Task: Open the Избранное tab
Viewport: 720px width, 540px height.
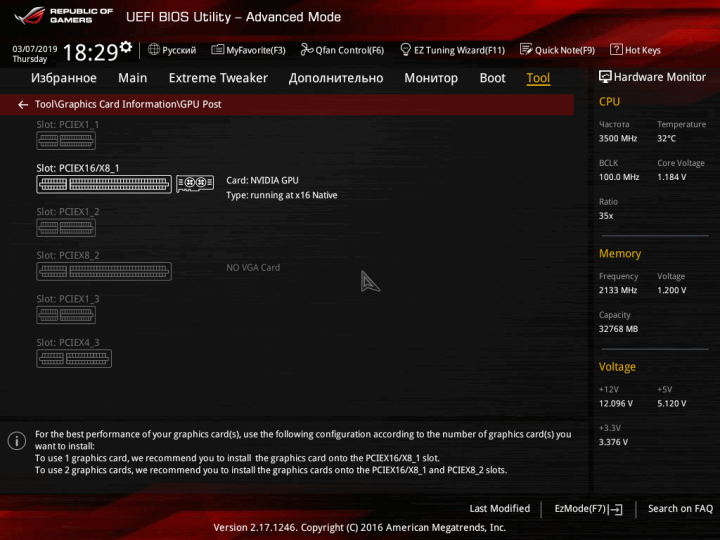Action: click(x=64, y=78)
